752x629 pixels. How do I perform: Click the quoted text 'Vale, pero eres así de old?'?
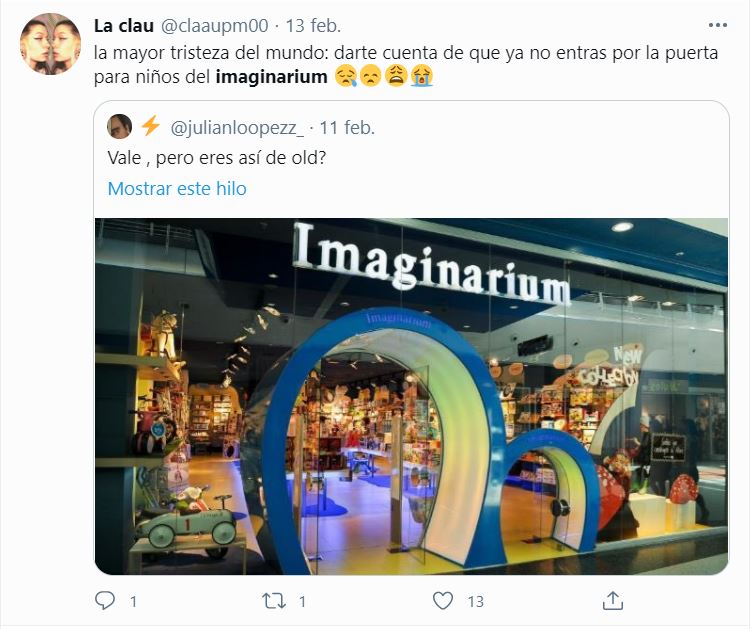pyautogui.click(x=217, y=158)
